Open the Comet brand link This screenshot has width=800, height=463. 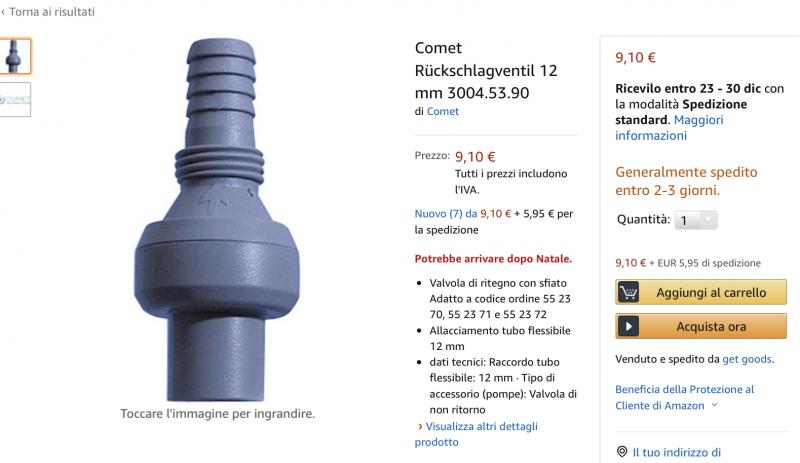pos(442,112)
